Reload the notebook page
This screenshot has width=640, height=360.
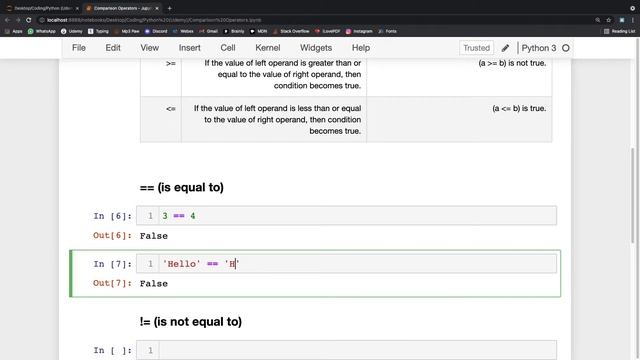[29, 20]
